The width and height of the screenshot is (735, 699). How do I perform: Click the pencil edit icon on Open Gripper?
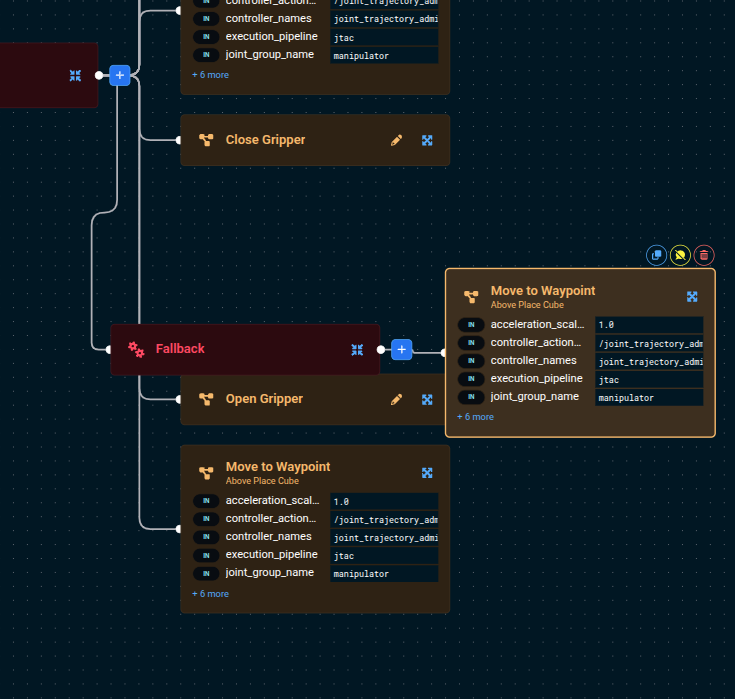point(396,399)
